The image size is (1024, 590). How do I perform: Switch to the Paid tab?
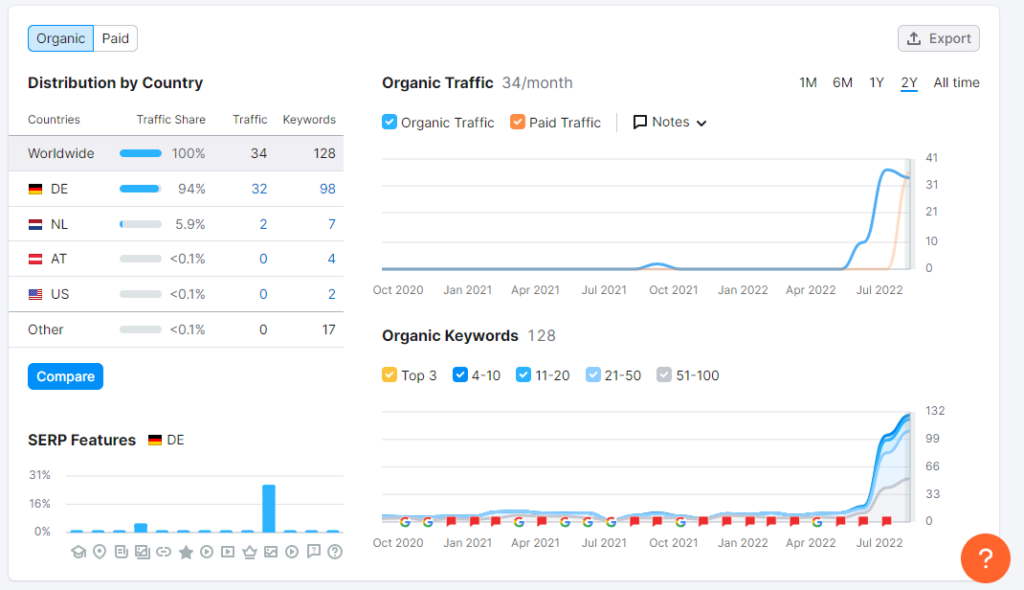[x=116, y=39]
